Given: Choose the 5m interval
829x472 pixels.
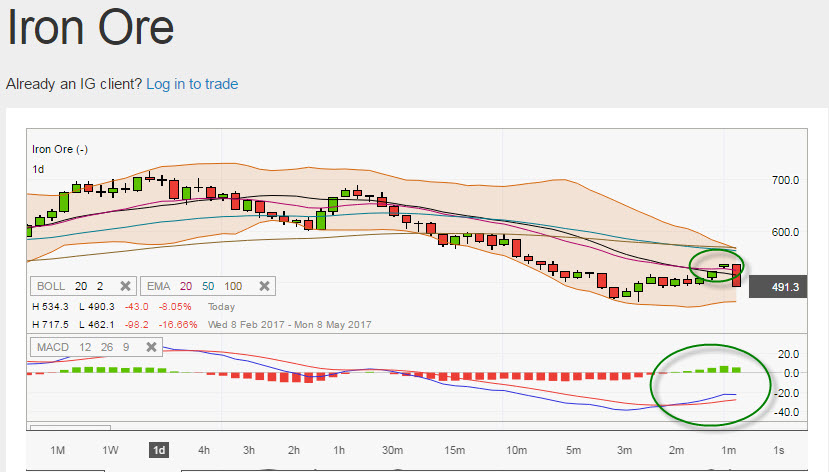Looking at the screenshot, I should point(573,450).
